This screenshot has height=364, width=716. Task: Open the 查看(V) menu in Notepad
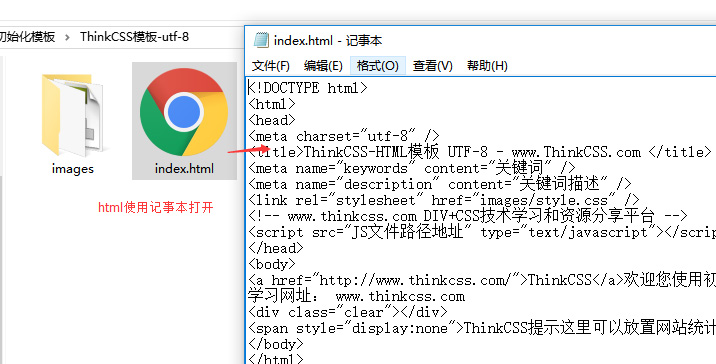point(432,66)
